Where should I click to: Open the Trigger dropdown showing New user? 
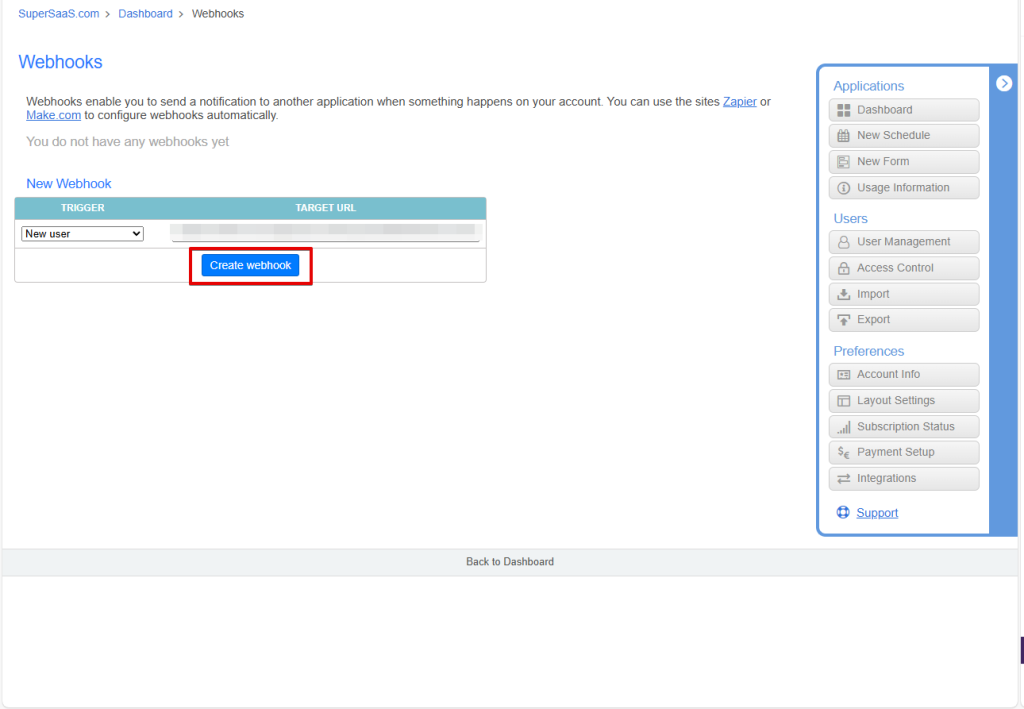[83, 234]
